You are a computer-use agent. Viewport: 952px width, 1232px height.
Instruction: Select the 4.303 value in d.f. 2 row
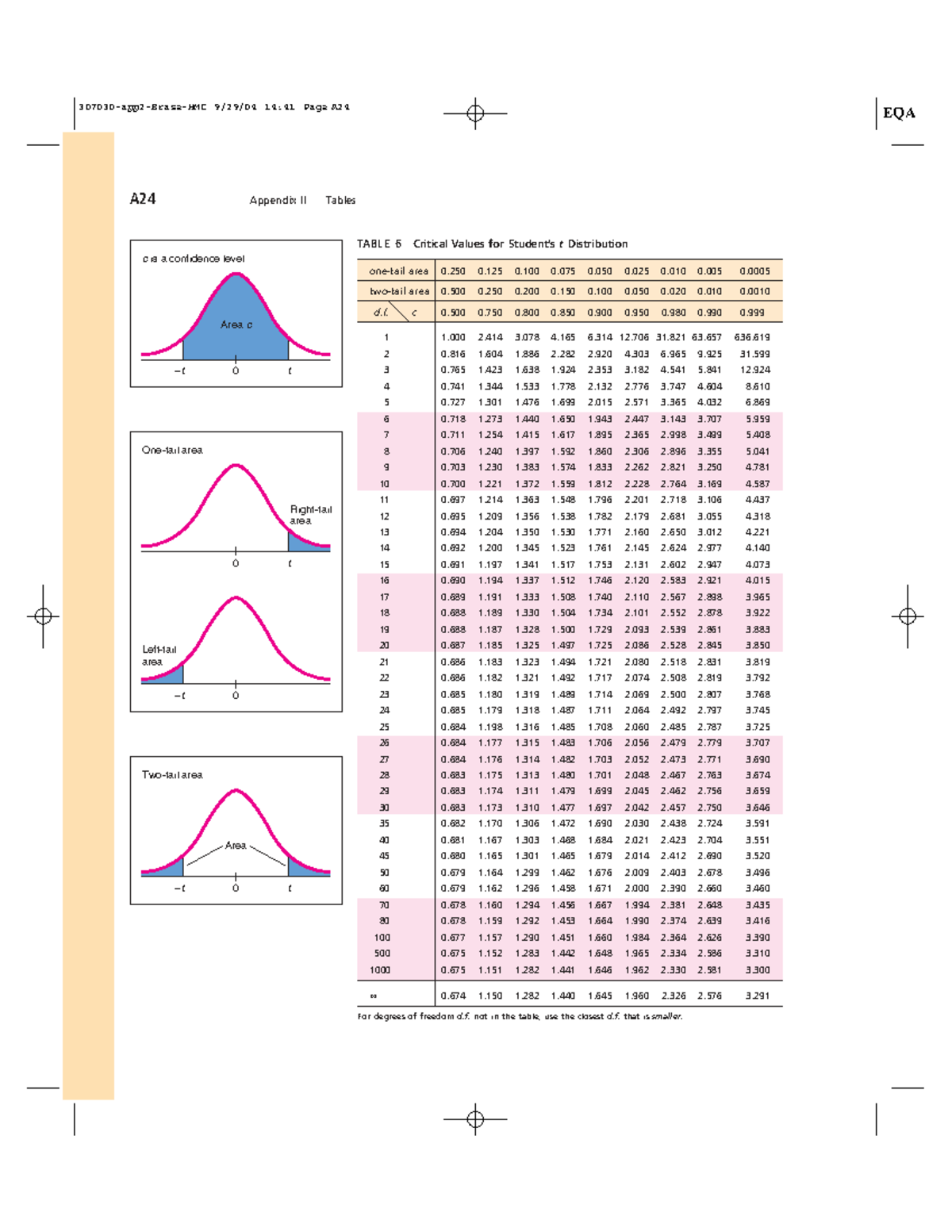pyautogui.click(x=636, y=355)
